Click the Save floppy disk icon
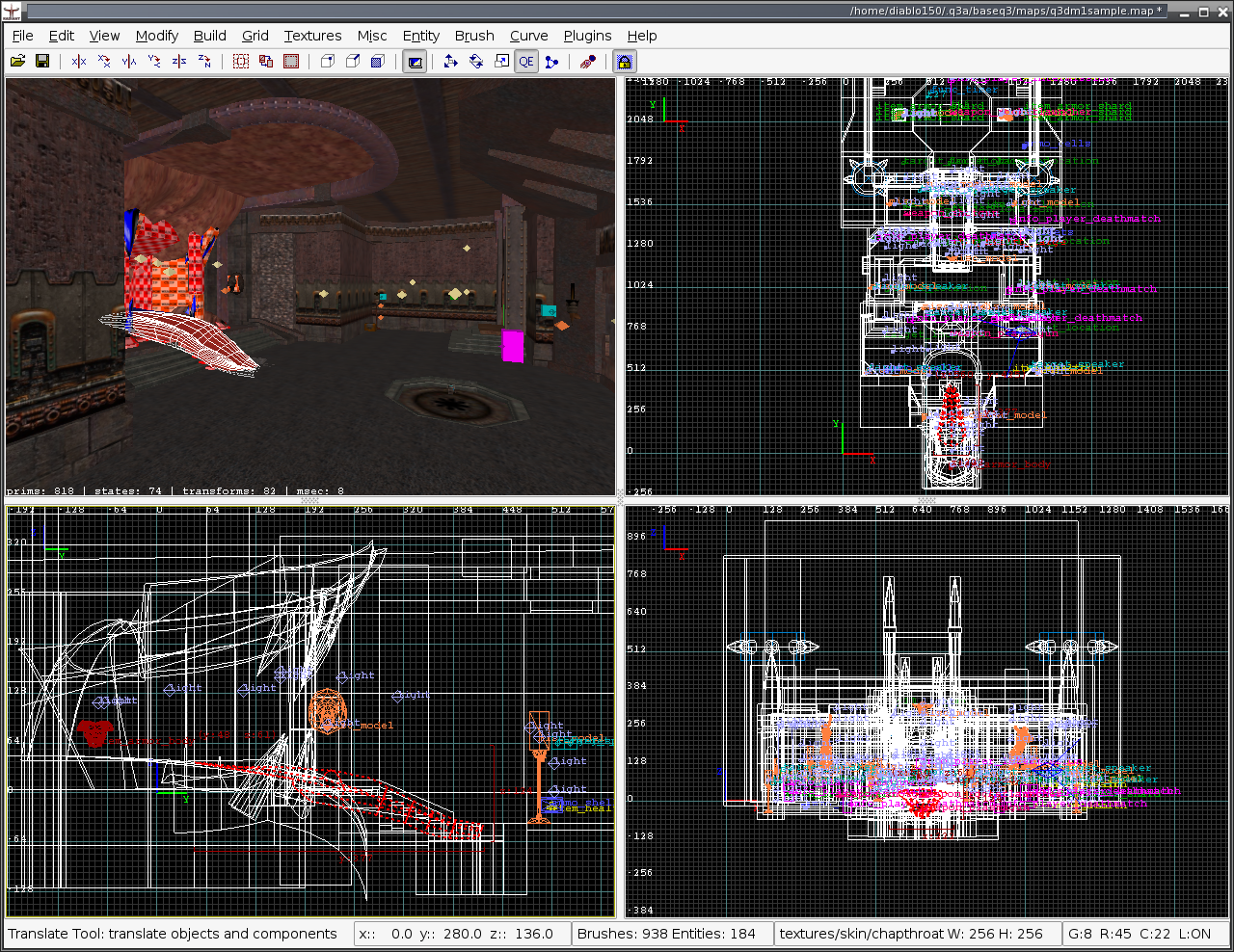Screen dimensions: 1234x952 [x=42, y=61]
